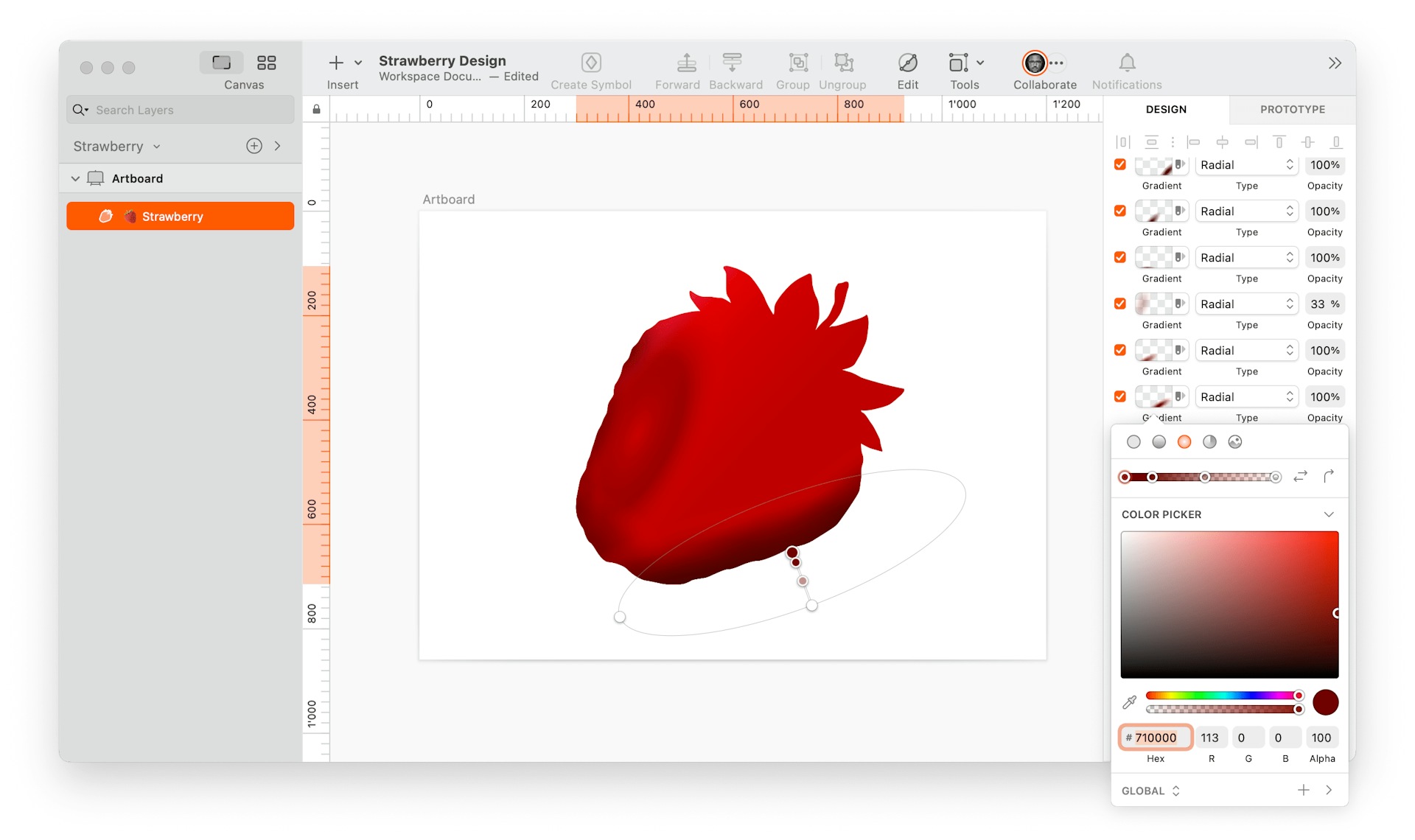Adjust the alpha transparency slider
This screenshot has width=1415, height=840.
[x=1225, y=709]
